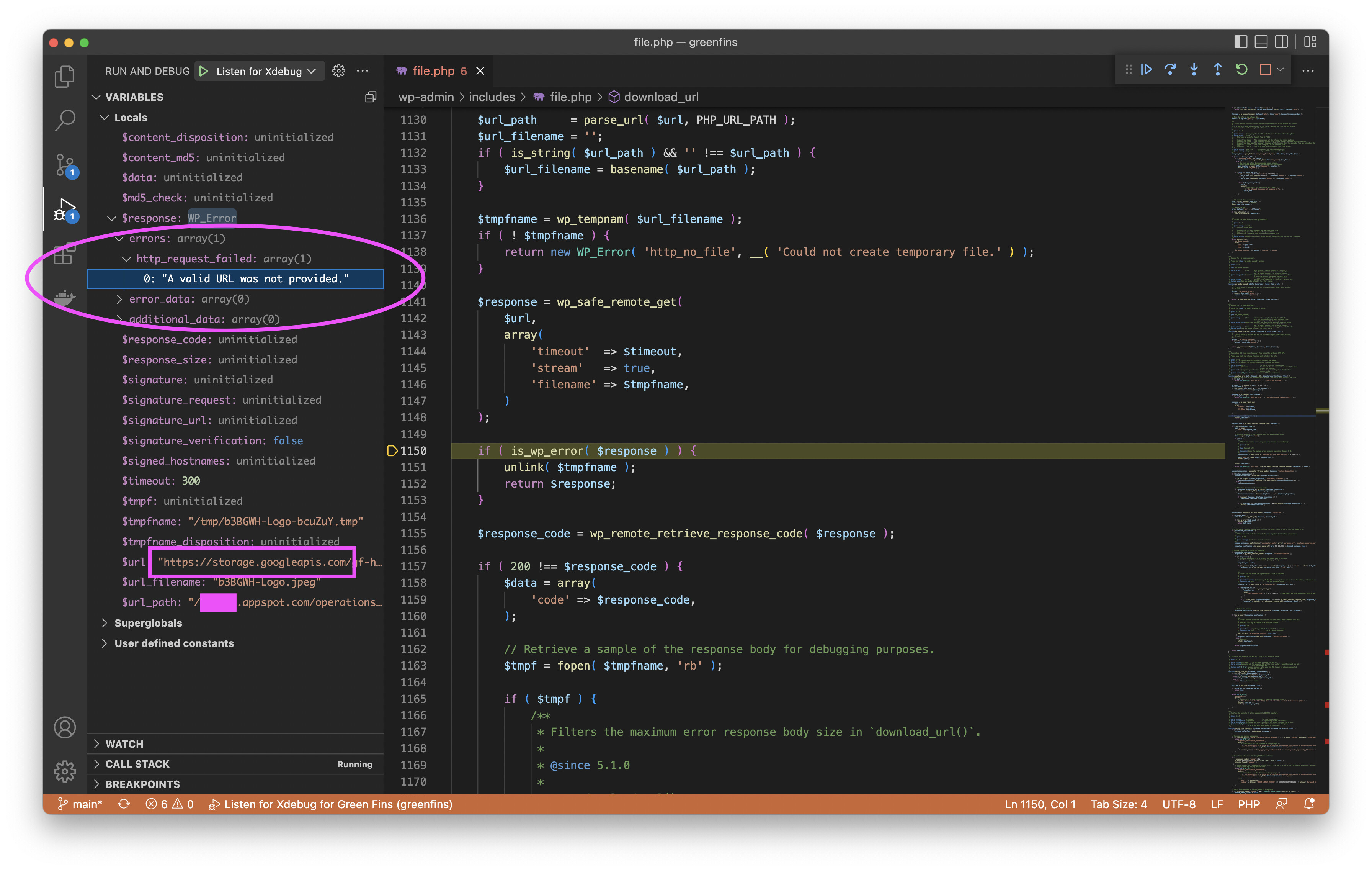
Task: Open the Search view in activity bar
Action: click(x=64, y=120)
